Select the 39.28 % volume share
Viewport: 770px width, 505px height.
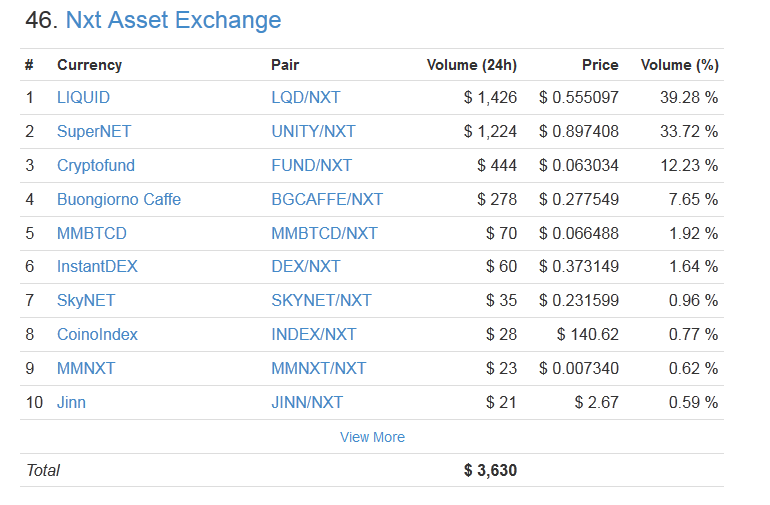tap(689, 97)
